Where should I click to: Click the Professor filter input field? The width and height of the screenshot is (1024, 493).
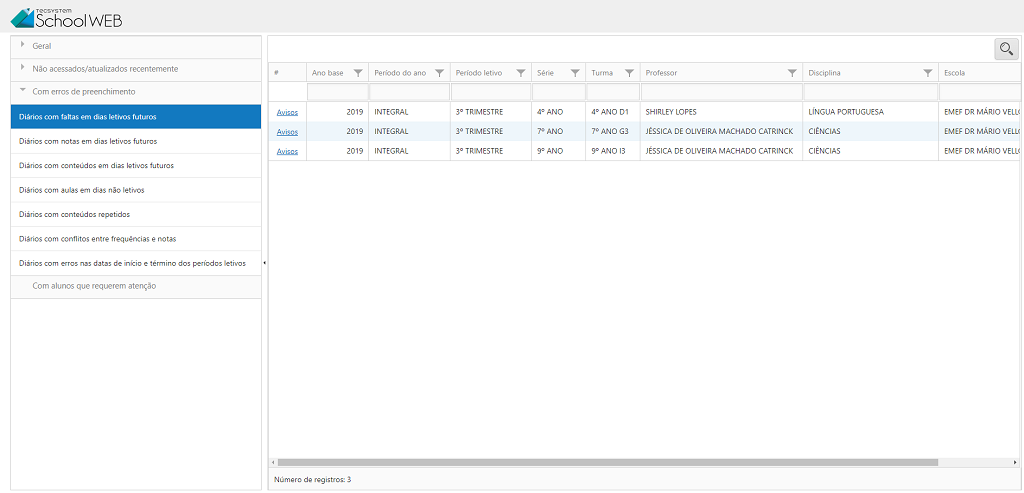click(x=721, y=92)
